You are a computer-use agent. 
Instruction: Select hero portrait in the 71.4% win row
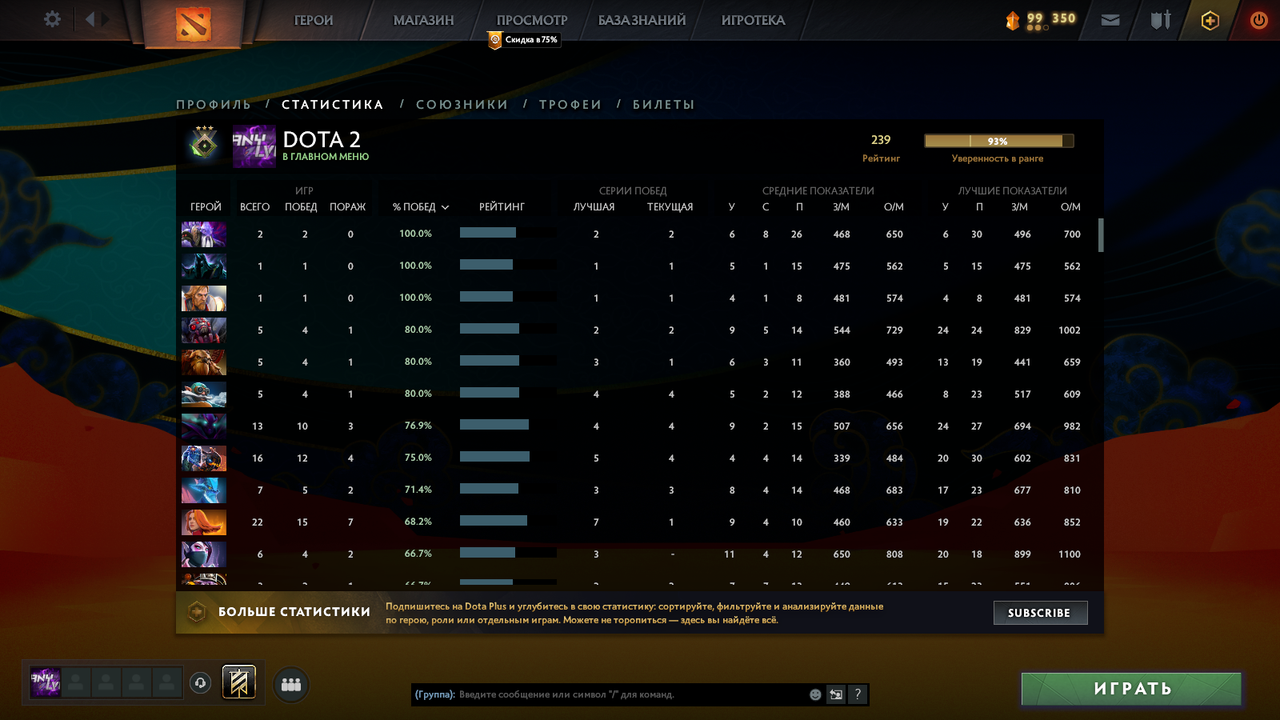pyautogui.click(x=204, y=490)
